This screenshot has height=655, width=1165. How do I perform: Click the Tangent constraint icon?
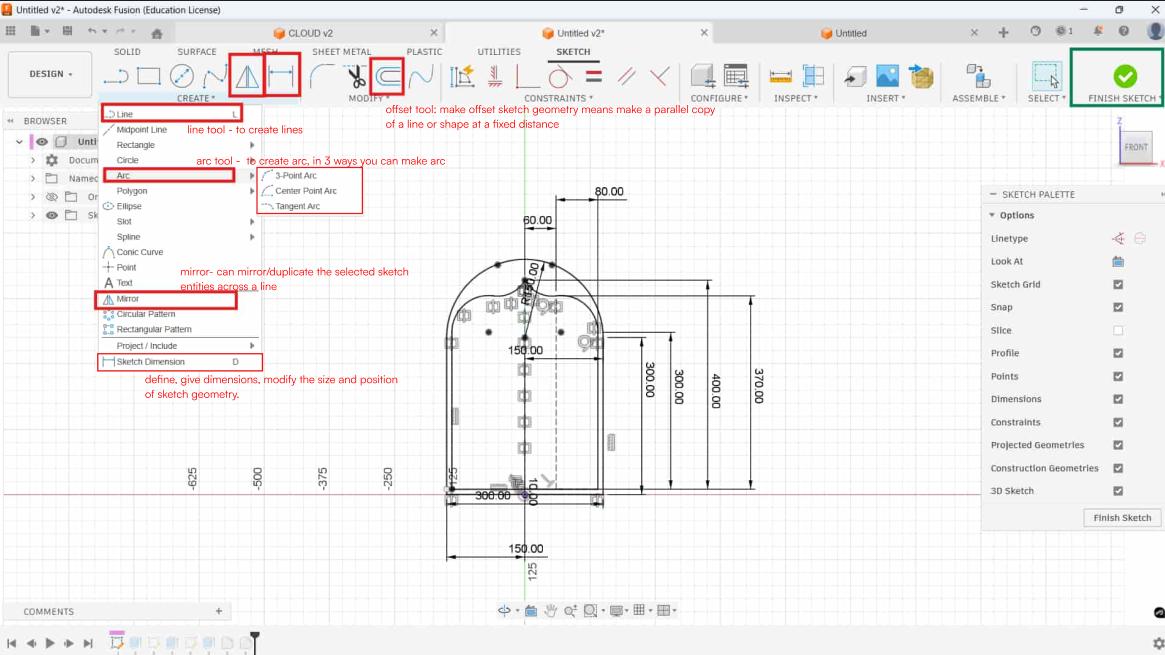[x=559, y=76]
